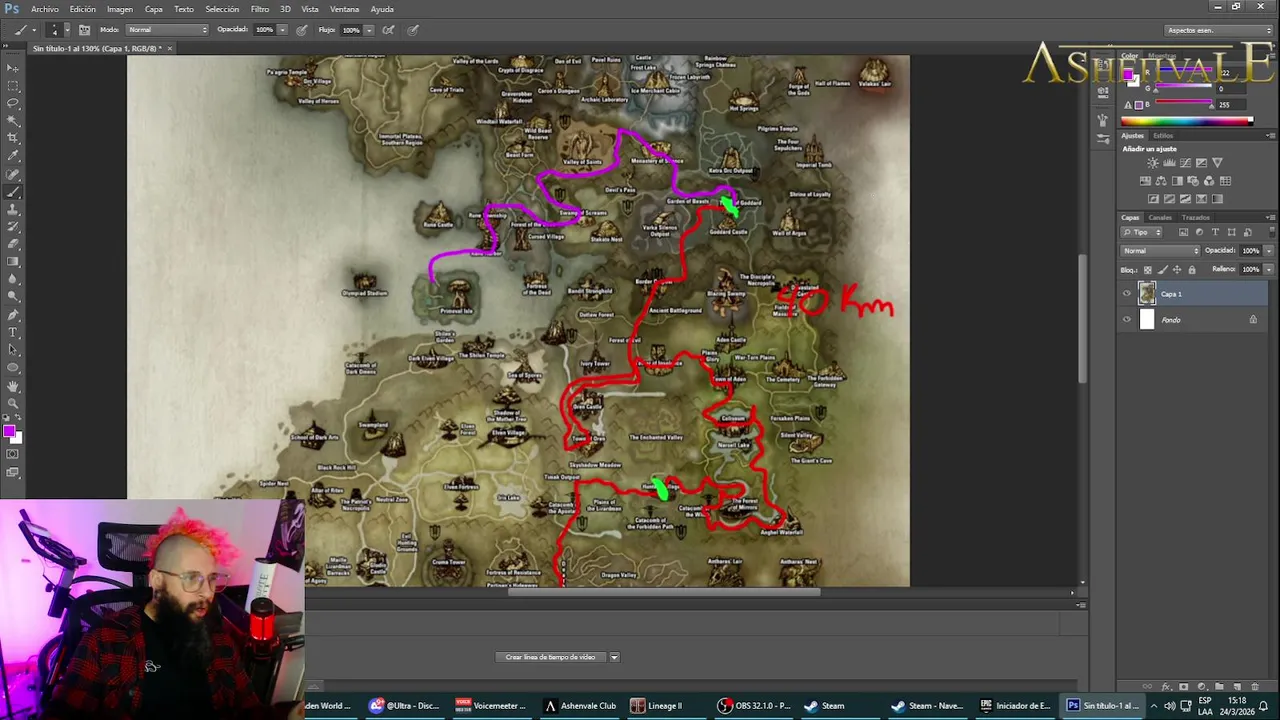Screen dimensions: 1280x720
Task: Click the Capa 1 layer thumbnail
Action: (x=1146, y=294)
